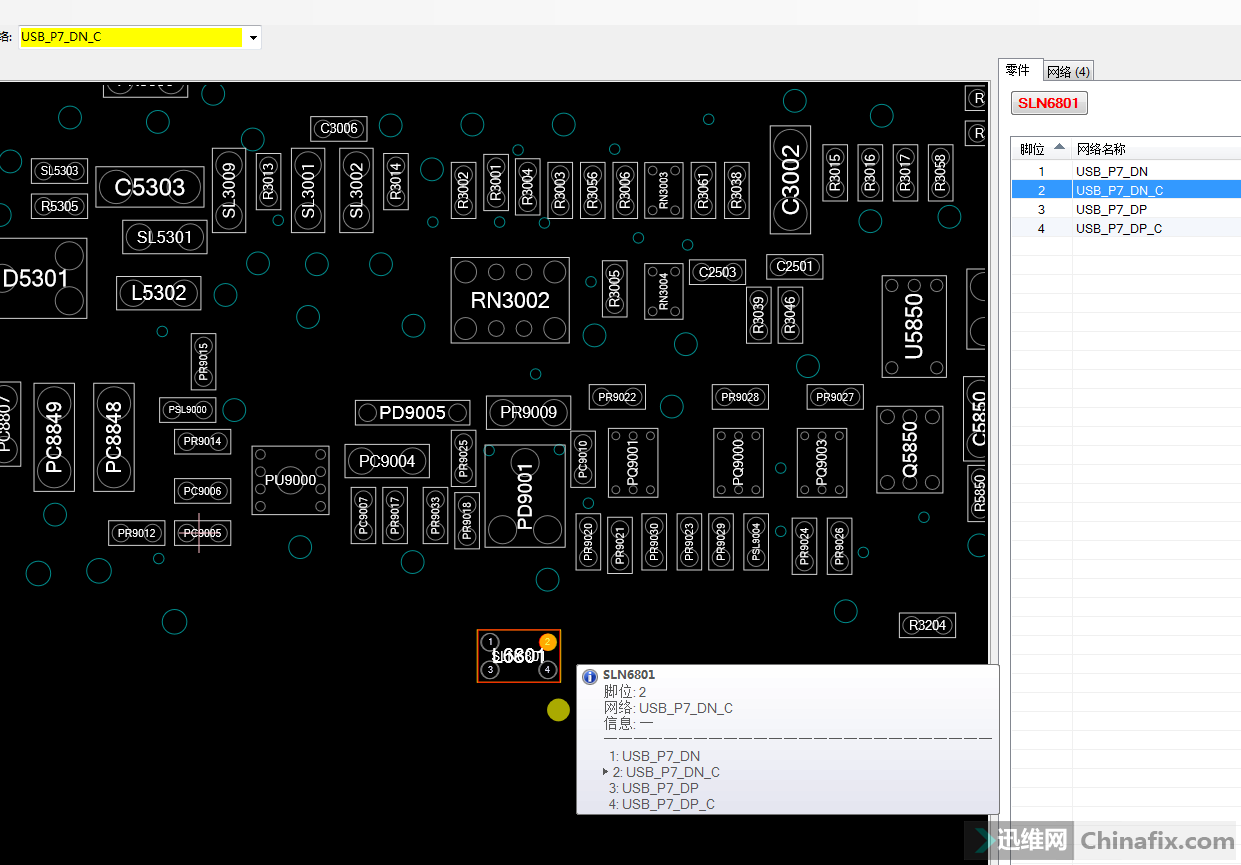Click orange pin 2 pad on SLN6801
This screenshot has height=865, width=1241.
(548, 642)
